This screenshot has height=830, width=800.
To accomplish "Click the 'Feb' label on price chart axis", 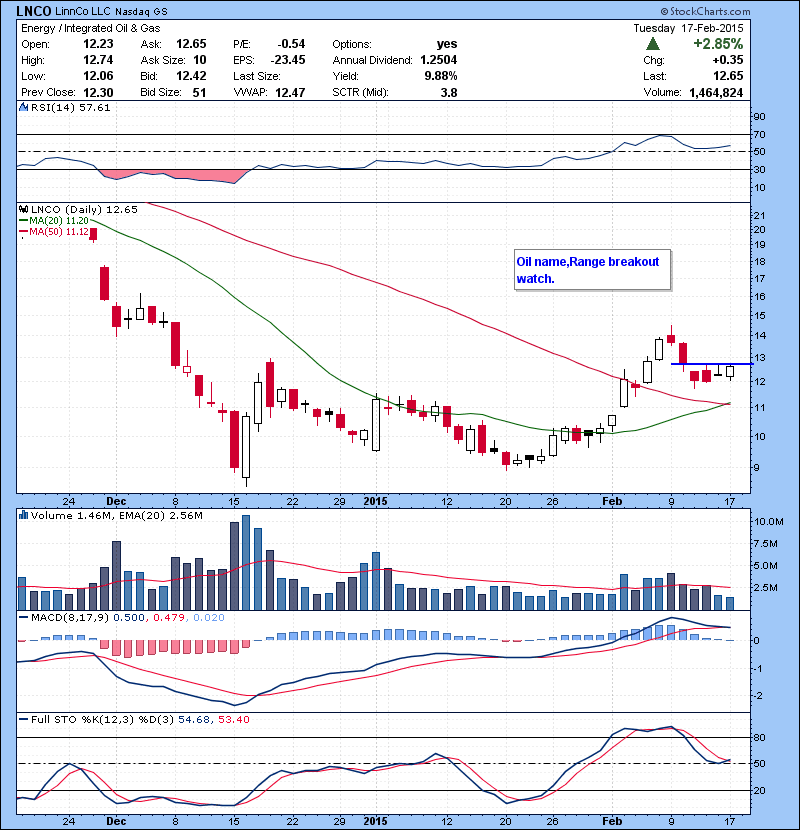I will [612, 501].
